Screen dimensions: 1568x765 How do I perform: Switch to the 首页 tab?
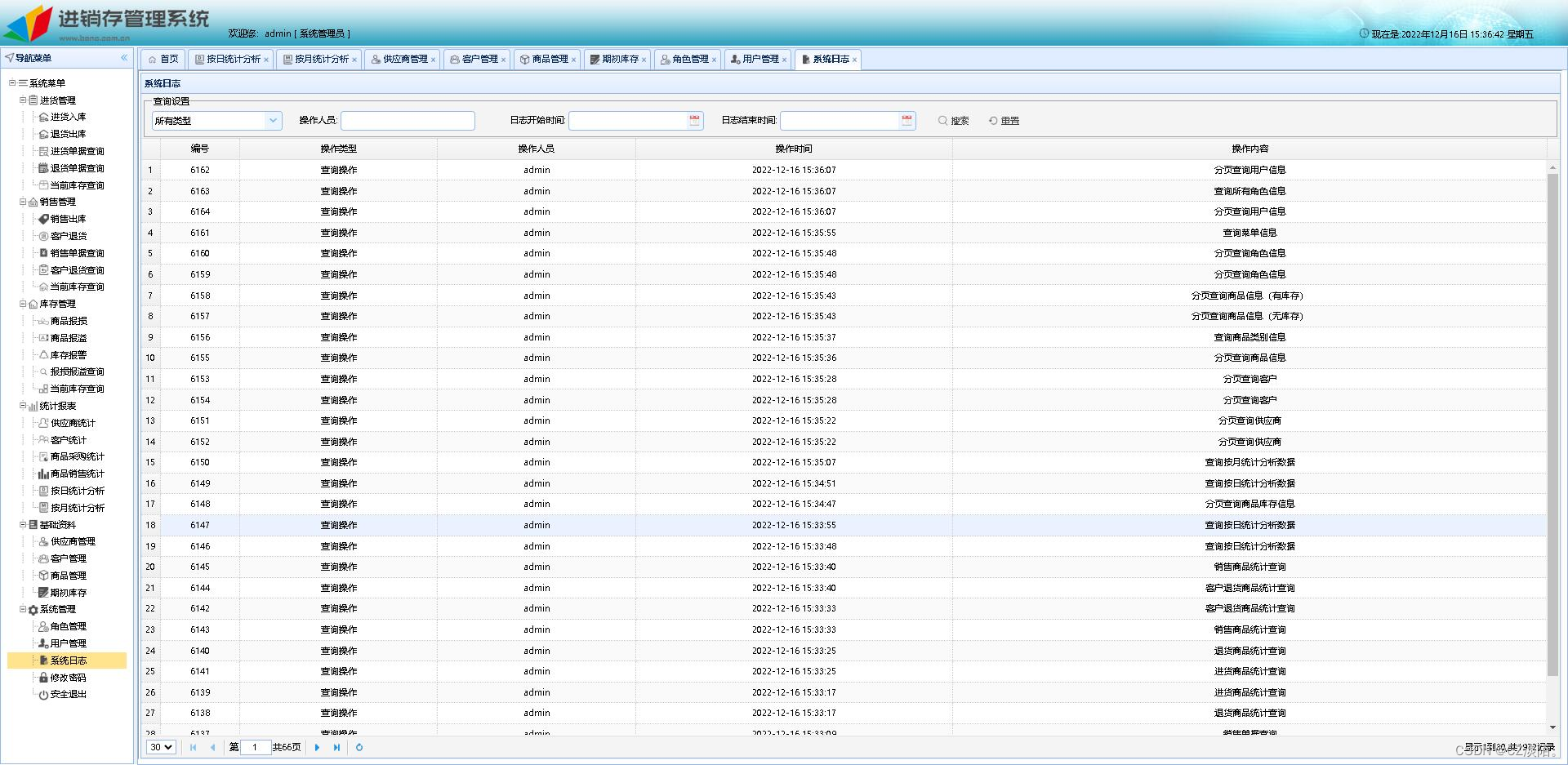pyautogui.click(x=163, y=60)
